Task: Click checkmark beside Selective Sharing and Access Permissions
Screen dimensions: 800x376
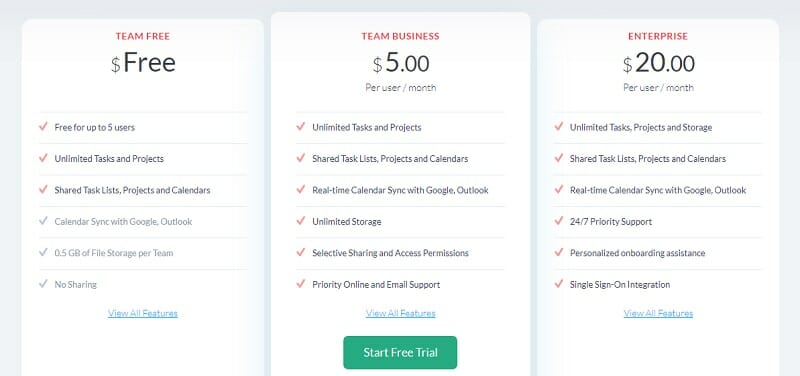Action: [x=301, y=252]
